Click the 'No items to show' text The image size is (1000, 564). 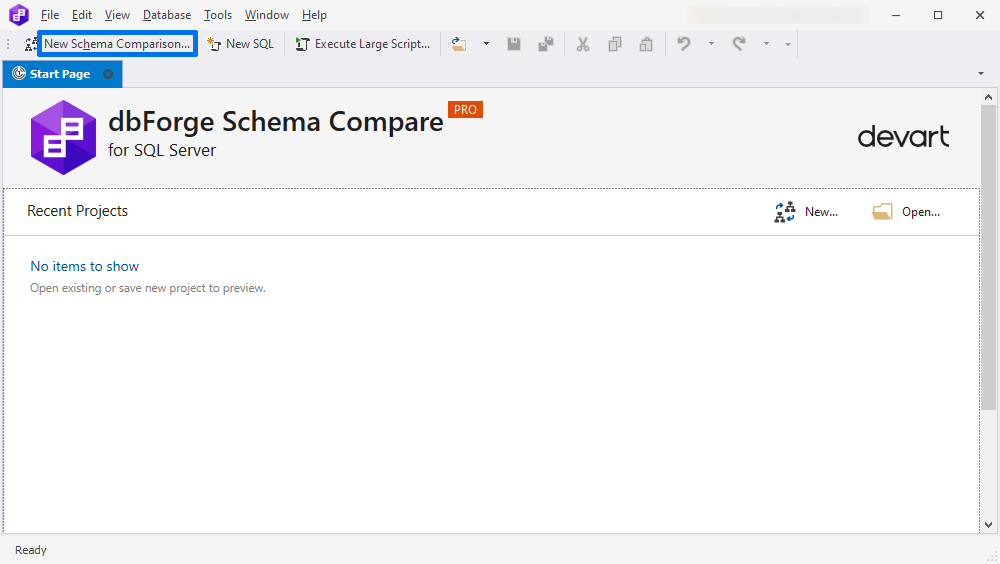pos(84,266)
